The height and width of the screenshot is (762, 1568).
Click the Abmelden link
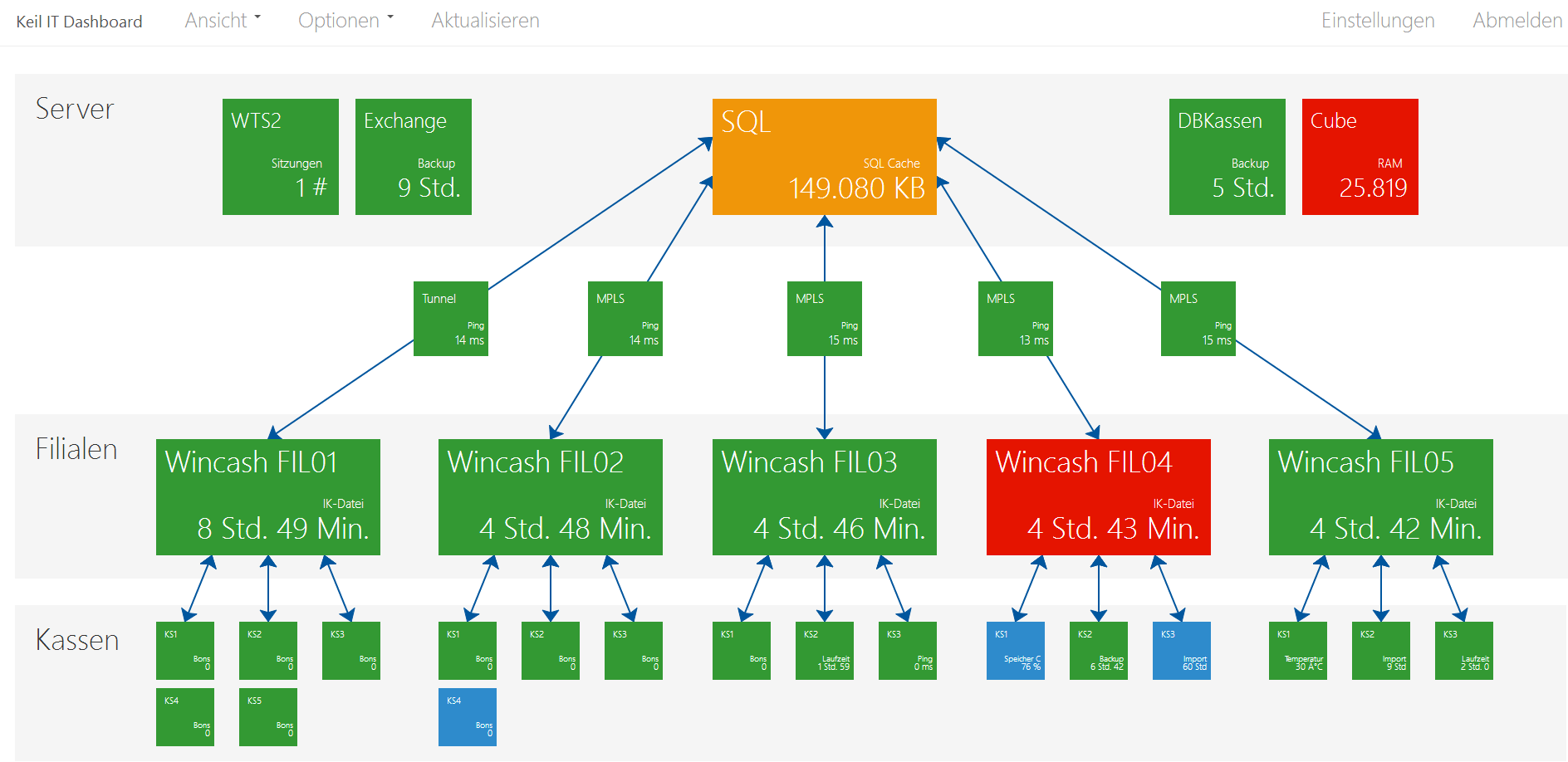click(1517, 21)
